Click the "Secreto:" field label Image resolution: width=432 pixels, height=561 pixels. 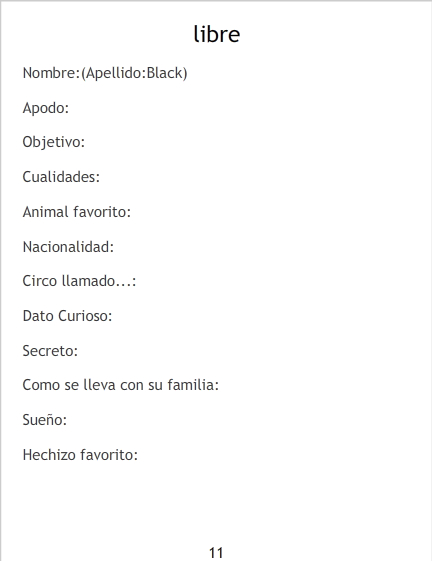[50, 351]
